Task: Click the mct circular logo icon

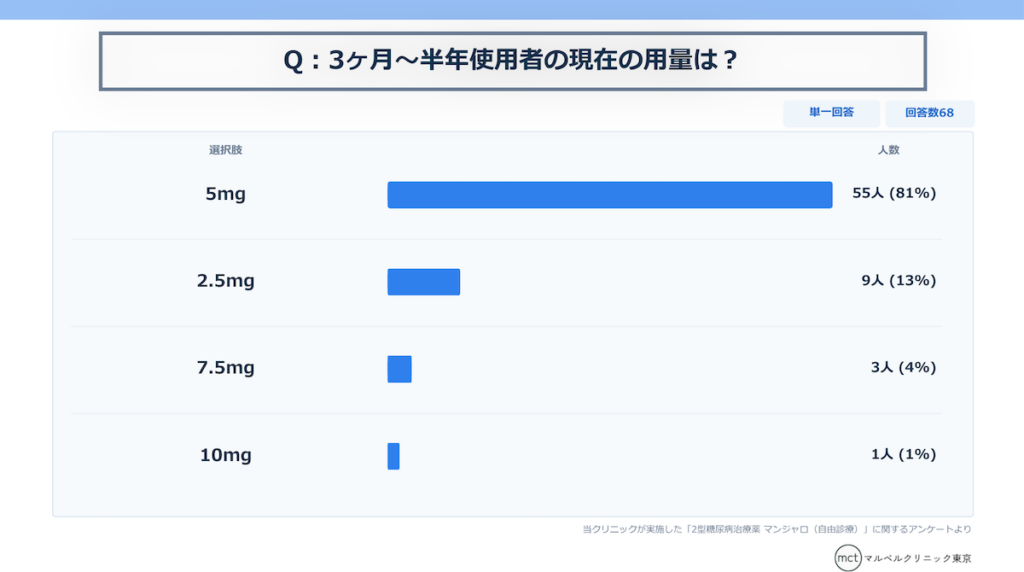Action: click(x=847, y=558)
